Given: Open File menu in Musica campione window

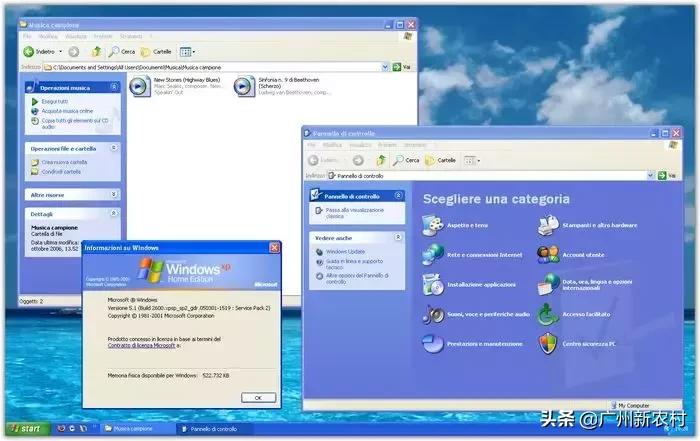Looking at the screenshot, I should [27, 36].
